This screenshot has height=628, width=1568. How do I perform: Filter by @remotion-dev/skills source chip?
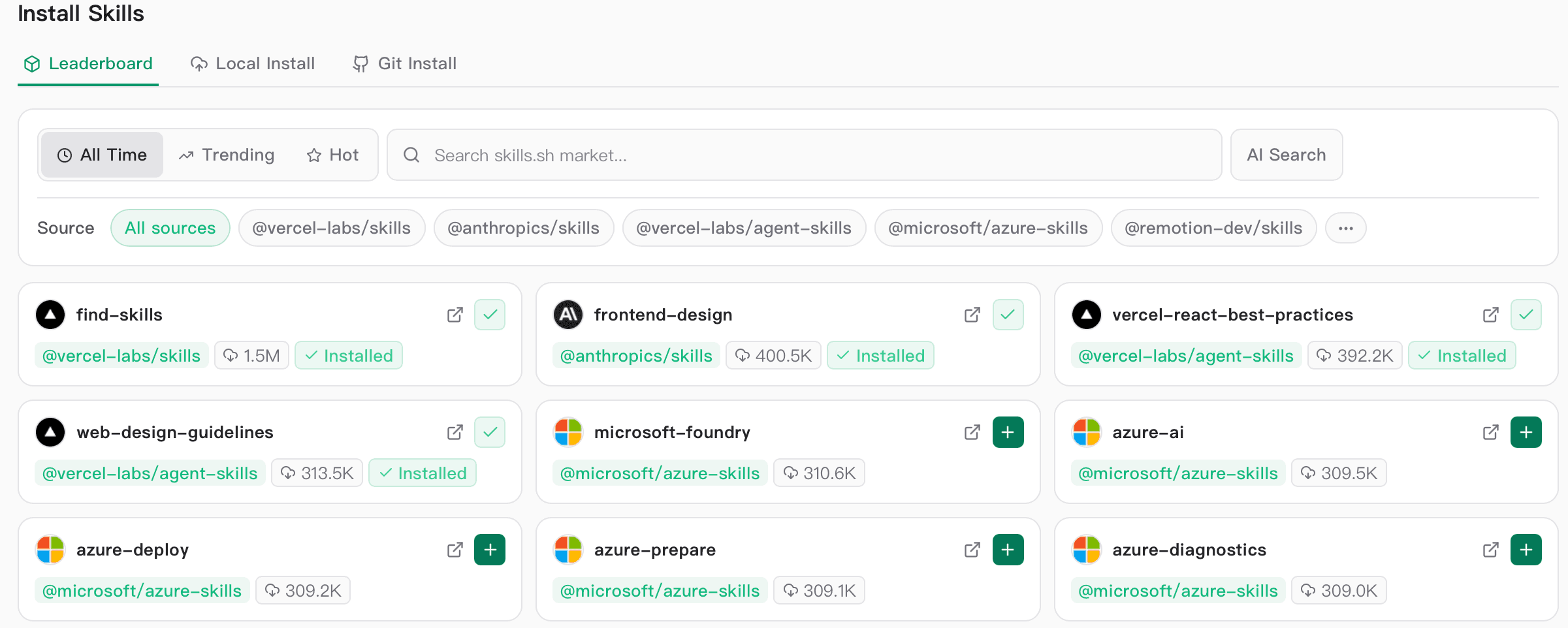point(1213,228)
